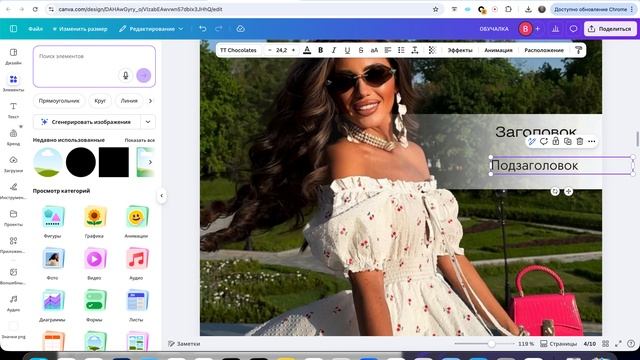Delete the selected text with trash icon
640x360 pixels.
(580, 142)
